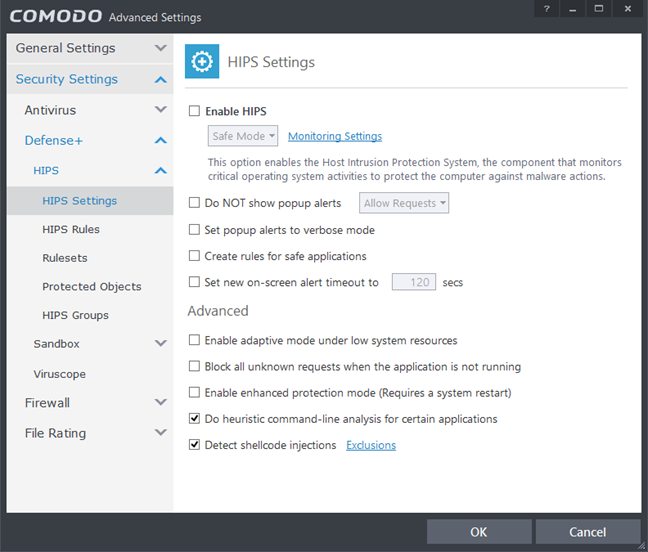Select Security Settings label in sidebar
The image size is (648, 552).
(67, 79)
